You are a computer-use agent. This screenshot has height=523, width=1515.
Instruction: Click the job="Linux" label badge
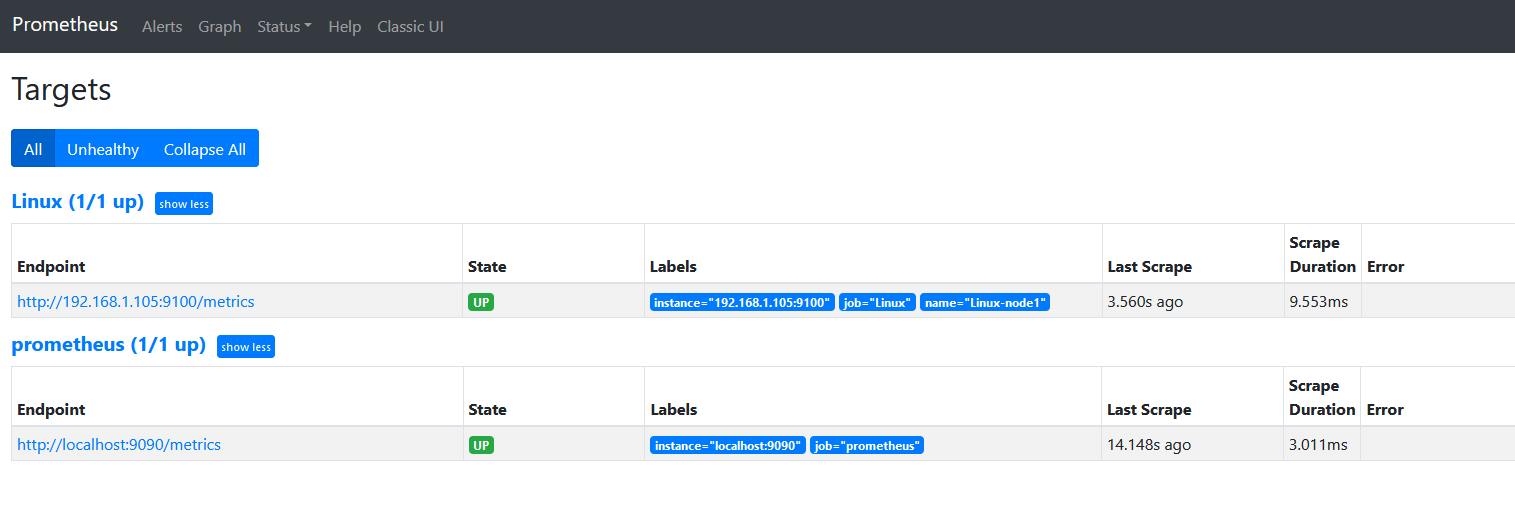tap(878, 302)
